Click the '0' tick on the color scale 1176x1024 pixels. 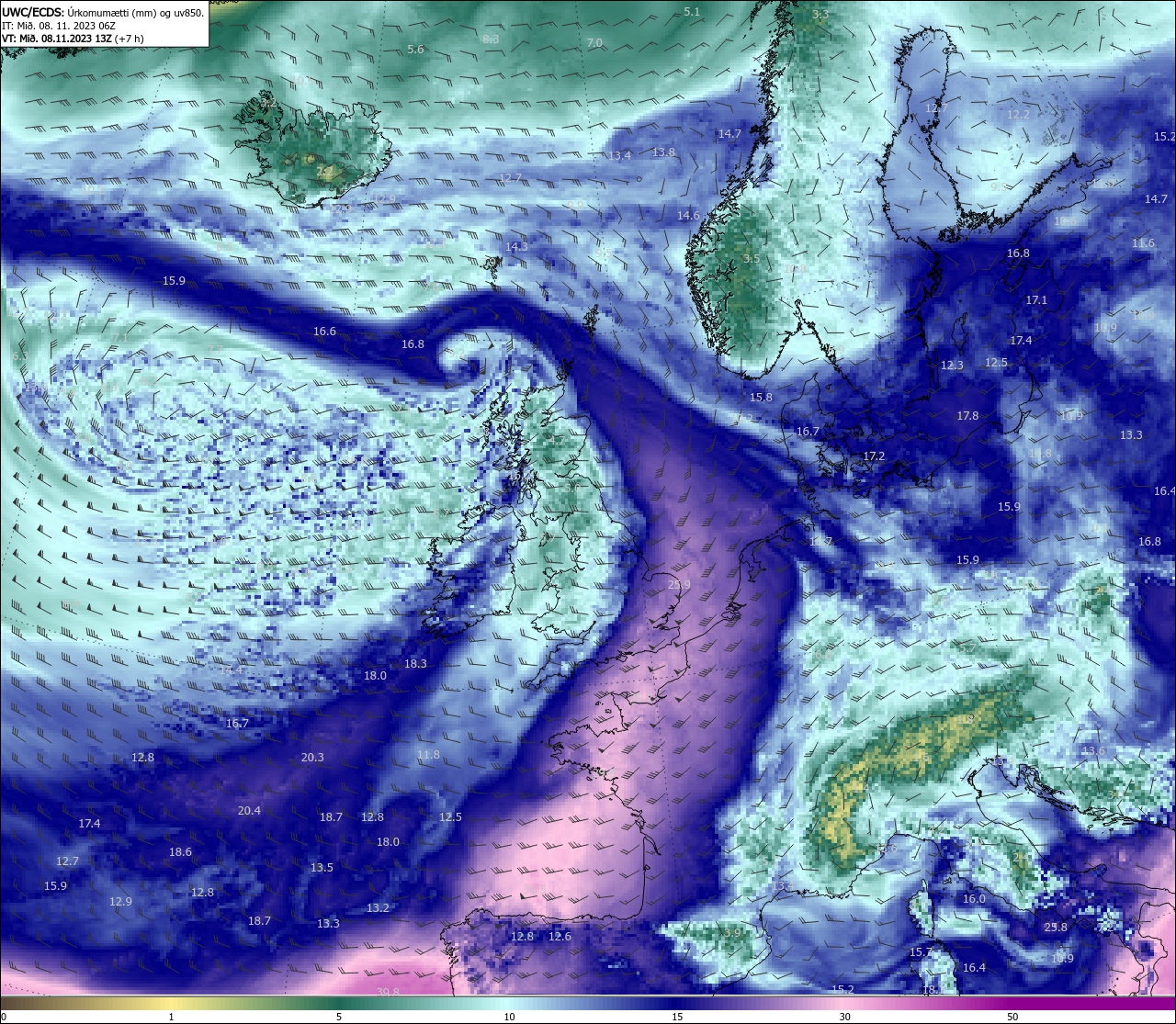coord(4,1017)
